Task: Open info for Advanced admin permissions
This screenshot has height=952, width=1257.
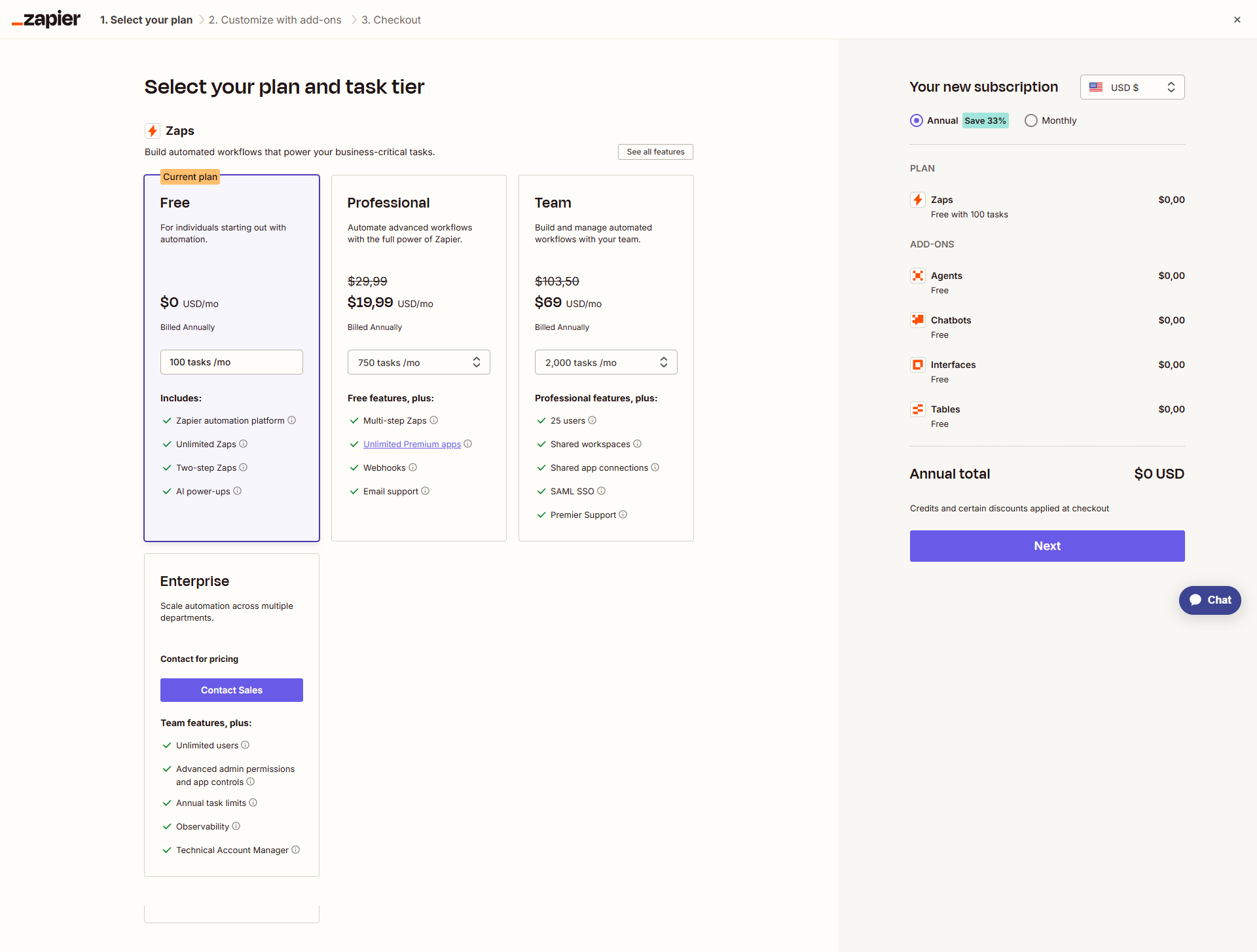Action: (x=251, y=782)
